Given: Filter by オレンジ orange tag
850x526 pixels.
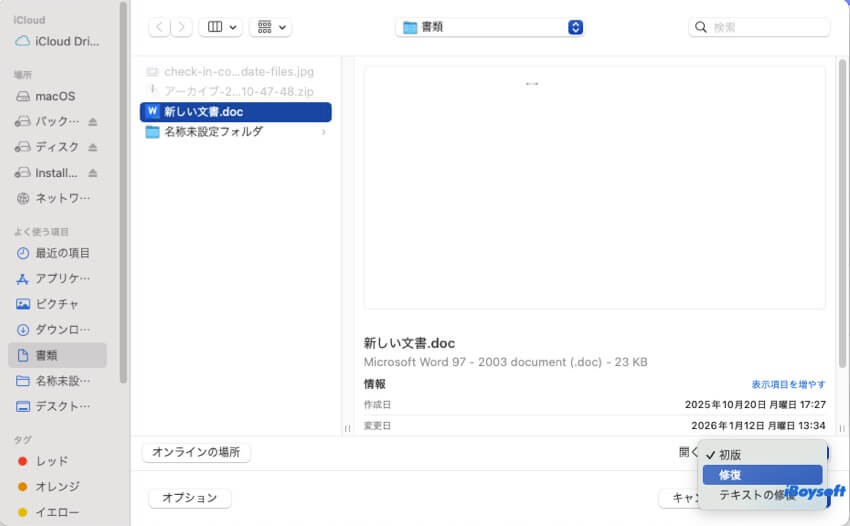Looking at the screenshot, I should [49, 486].
